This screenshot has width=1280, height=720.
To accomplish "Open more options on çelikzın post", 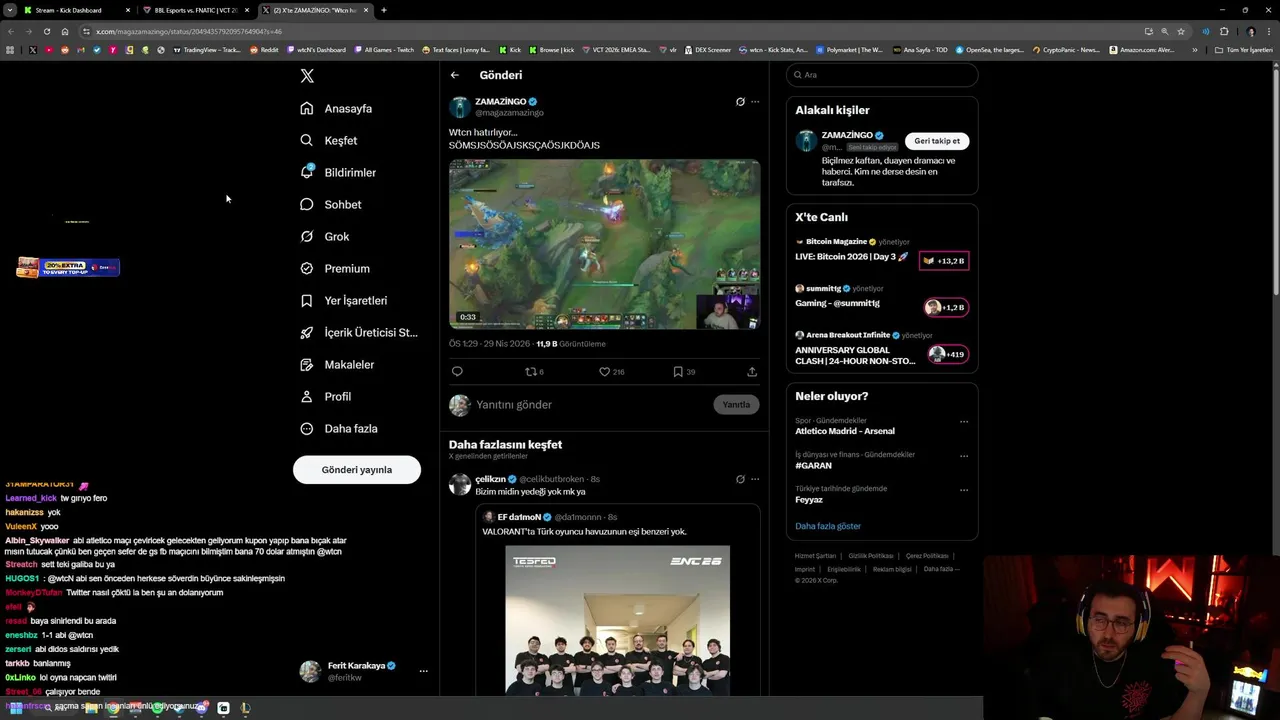I will coord(755,479).
